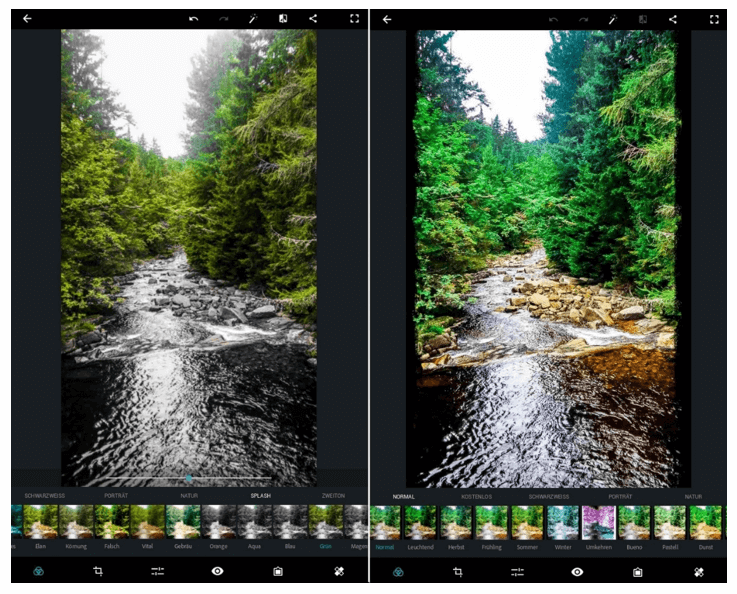Viewport: 737px width, 594px height.
Task: Undo the last edit in the left screen
Action: (x=194, y=19)
